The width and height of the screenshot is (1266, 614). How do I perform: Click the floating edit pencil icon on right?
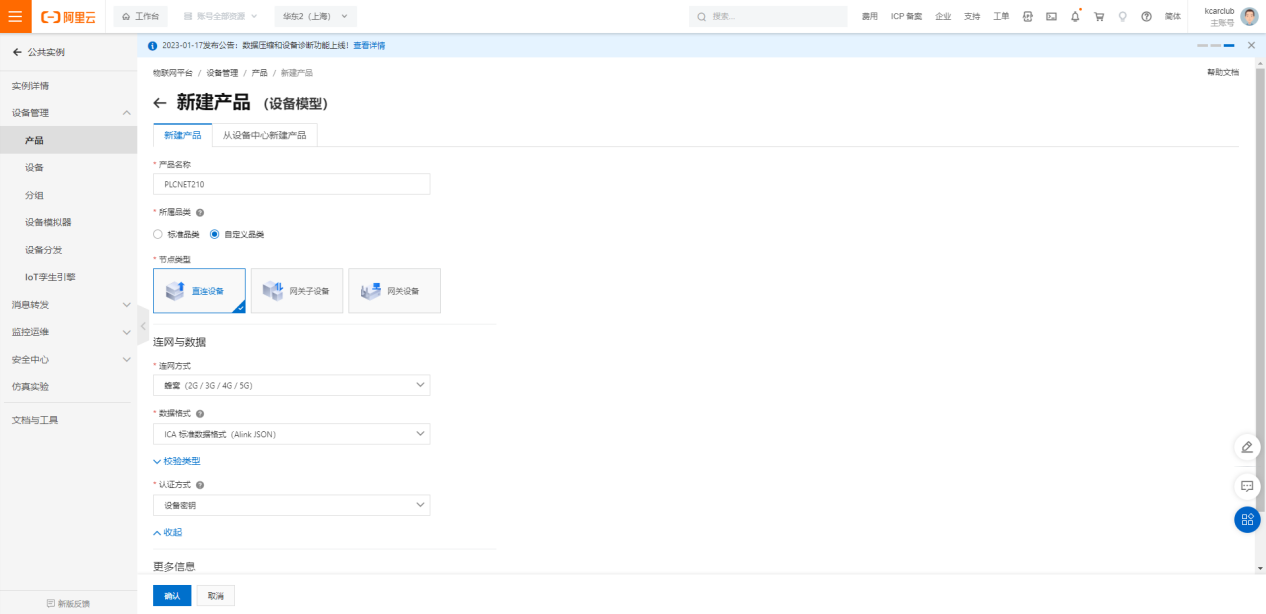[1247, 447]
